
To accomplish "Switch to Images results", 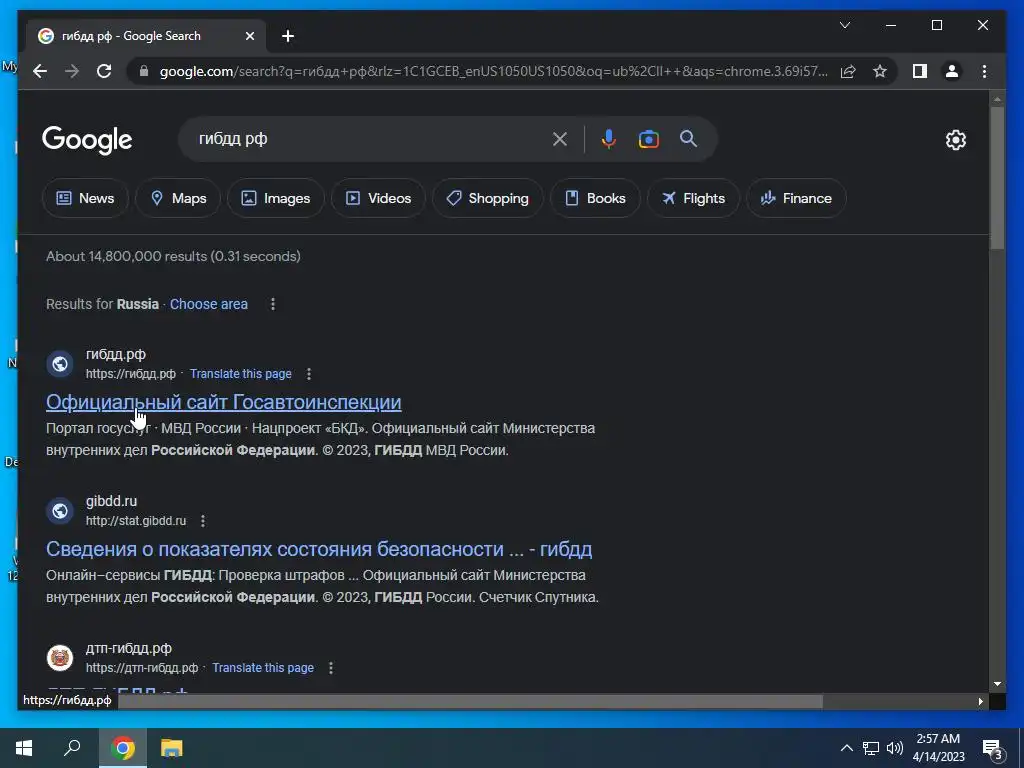I will point(276,198).
